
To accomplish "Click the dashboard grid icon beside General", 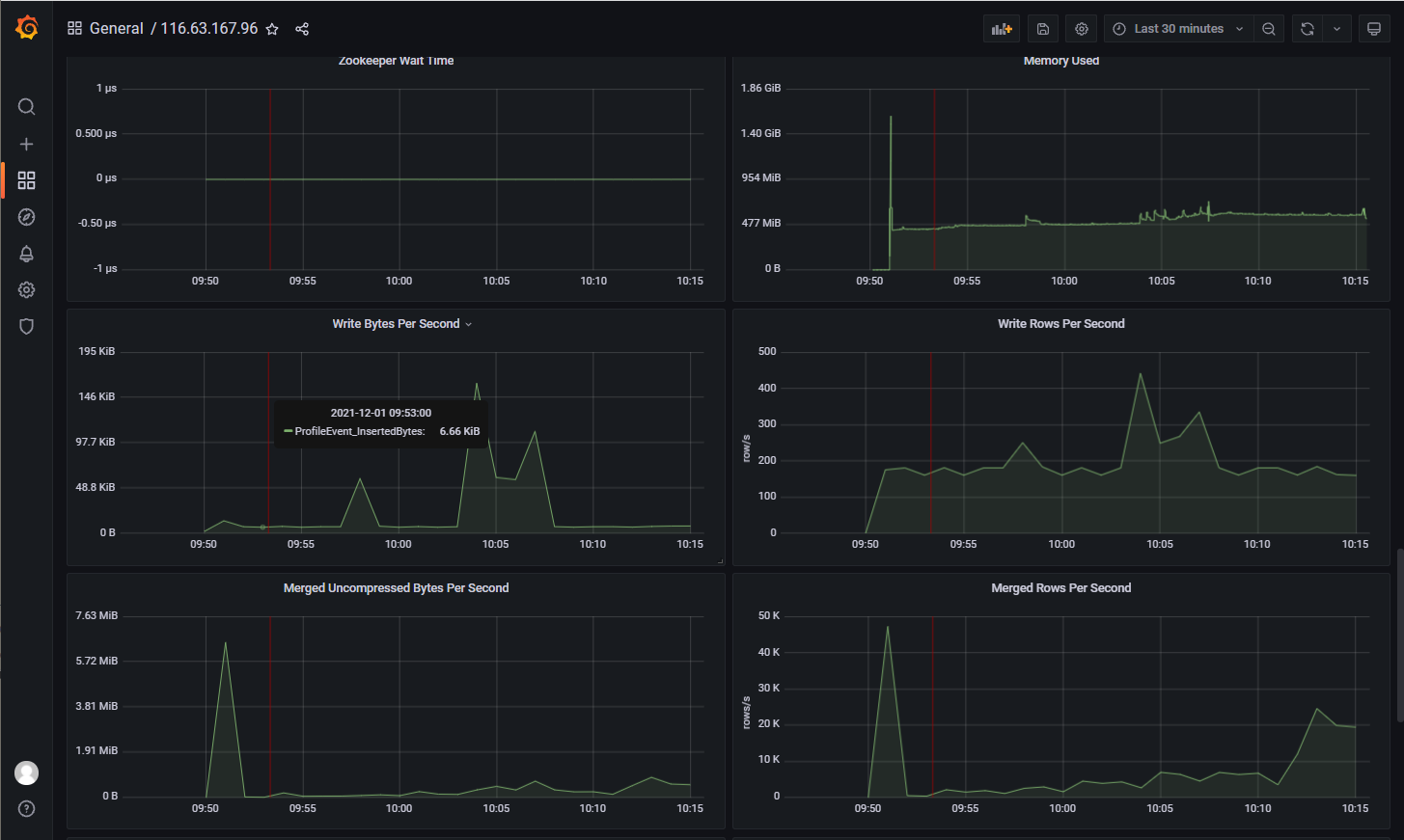I will point(74,29).
